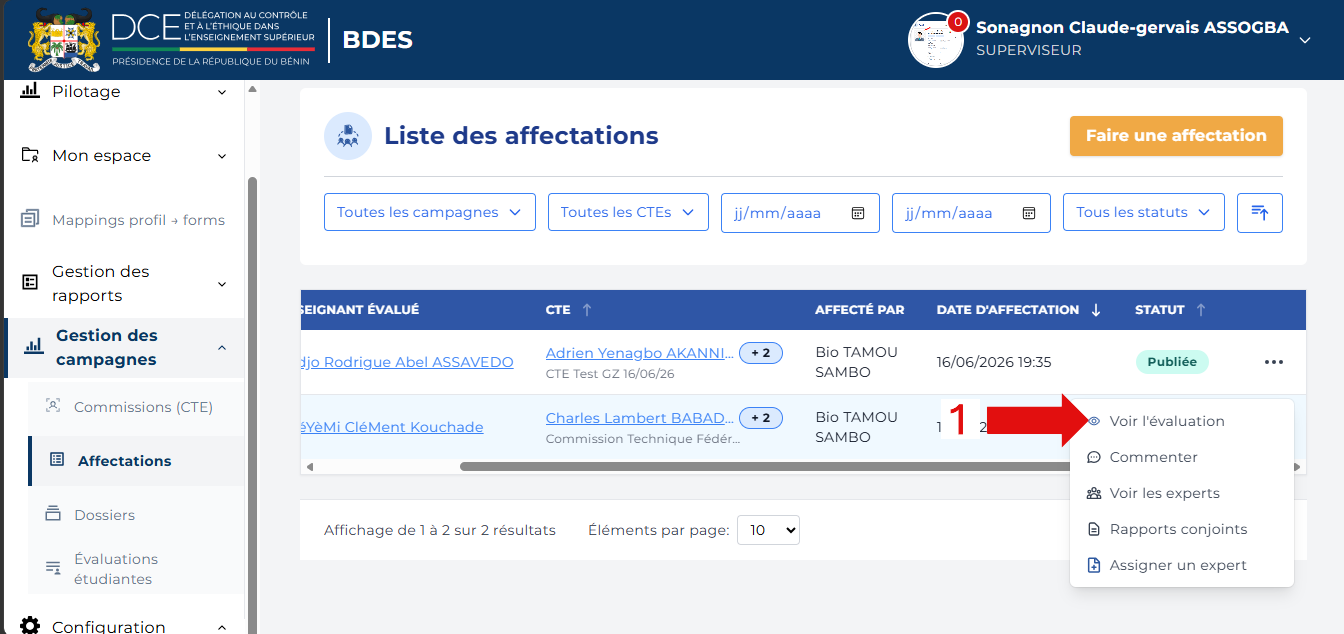This screenshot has width=1344, height=634.
Task: Open Tous les statuts dropdown
Action: coord(1144,212)
